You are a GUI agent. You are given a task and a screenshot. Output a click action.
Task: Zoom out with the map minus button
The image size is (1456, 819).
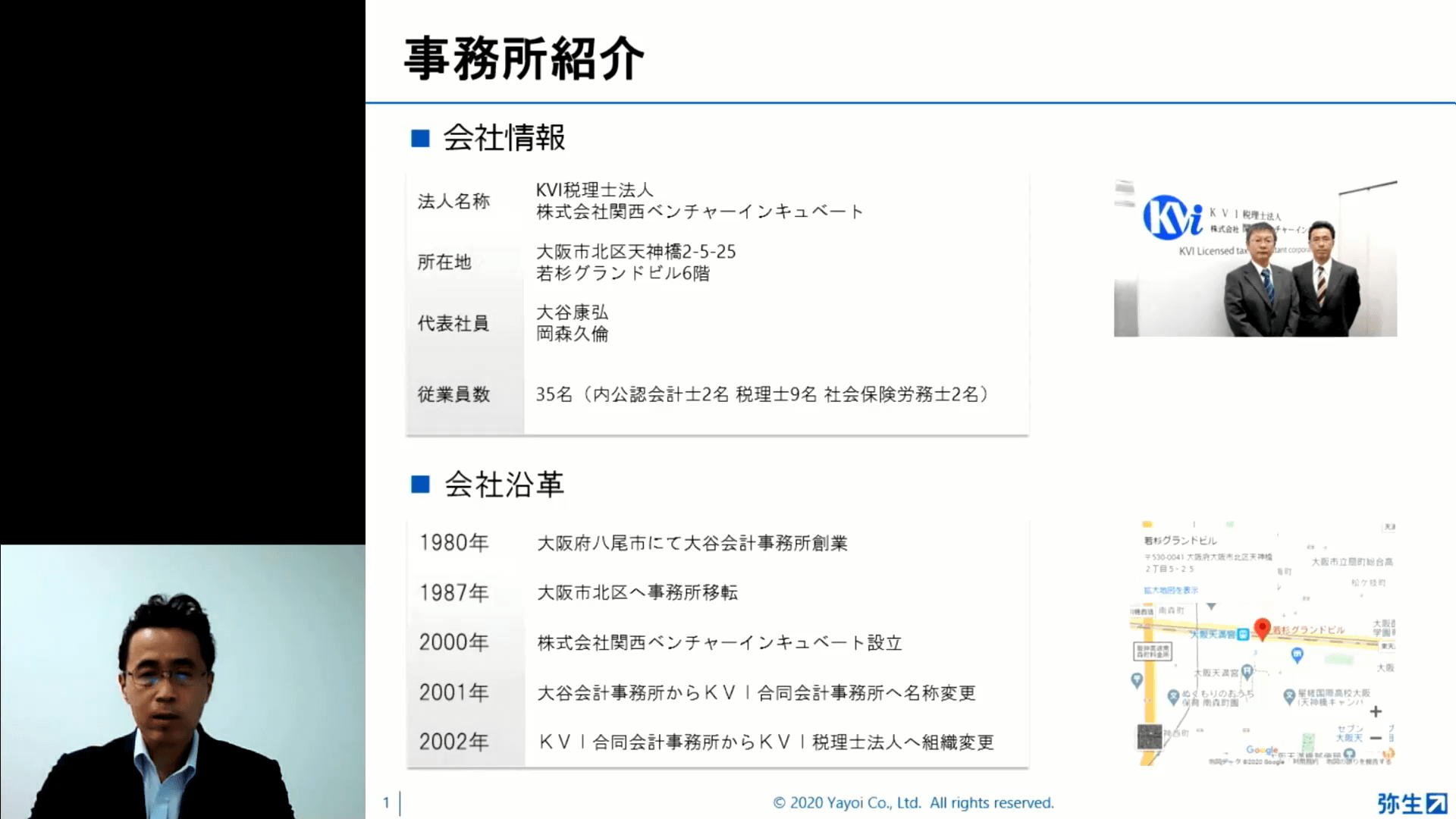pos(1376,738)
